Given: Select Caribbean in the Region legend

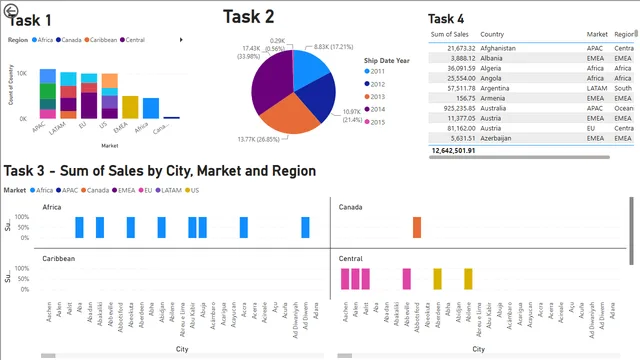Looking at the screenshot, I should (x=100, y=40).
